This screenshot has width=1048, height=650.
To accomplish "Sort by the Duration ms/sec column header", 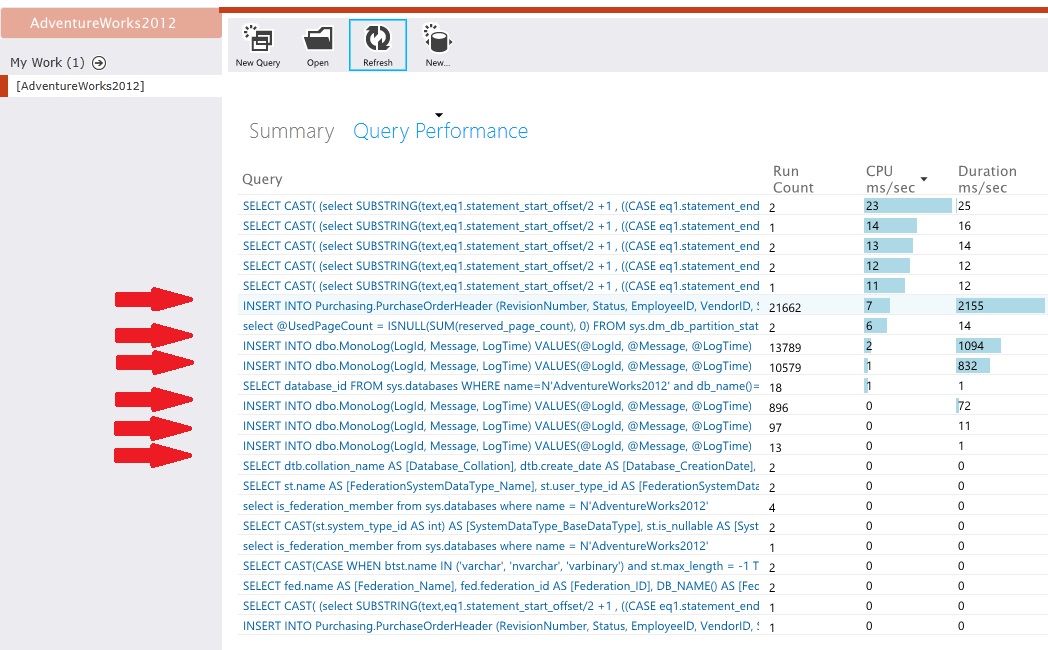I will coord(987,179).
